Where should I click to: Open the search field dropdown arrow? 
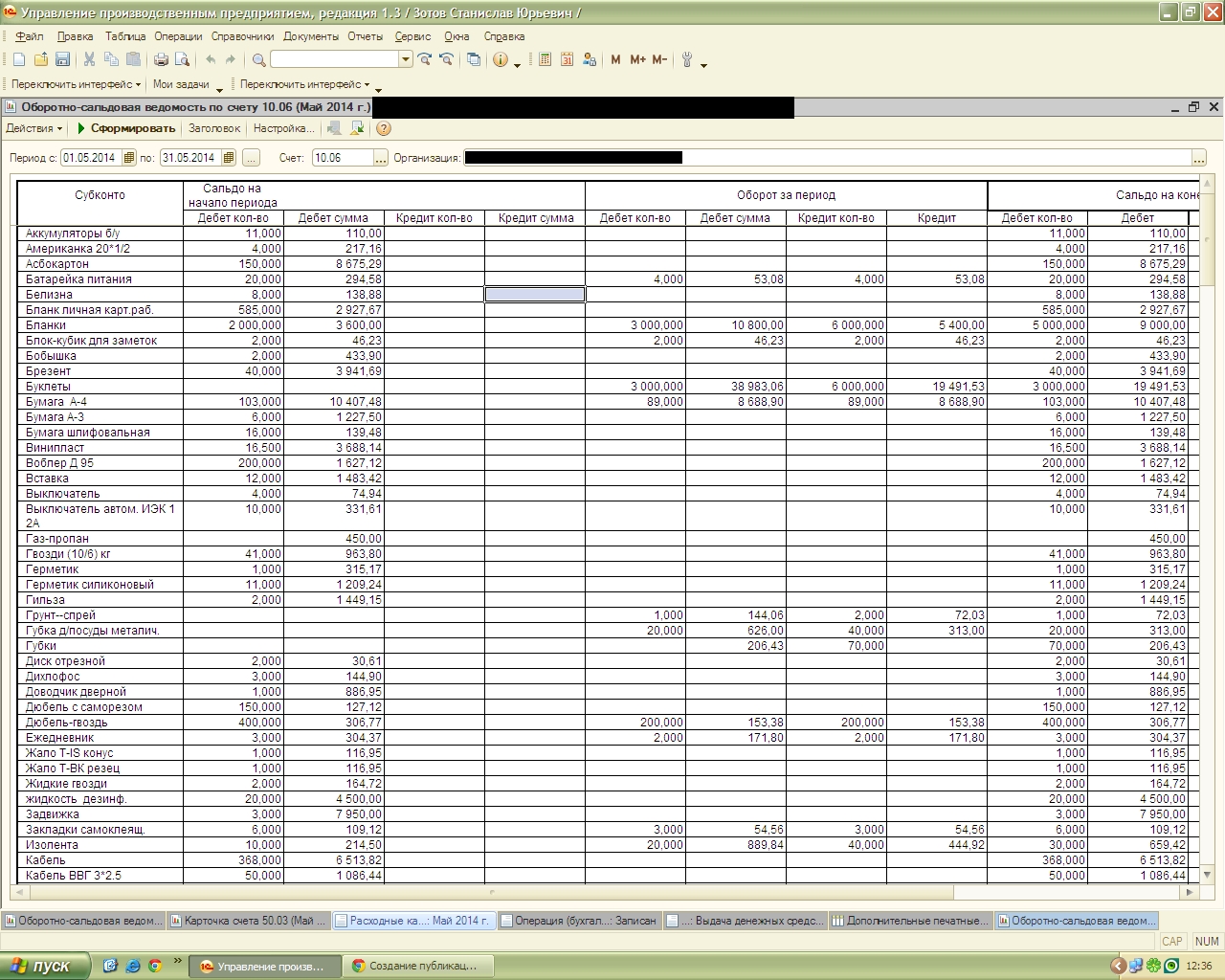click(406, 59)
